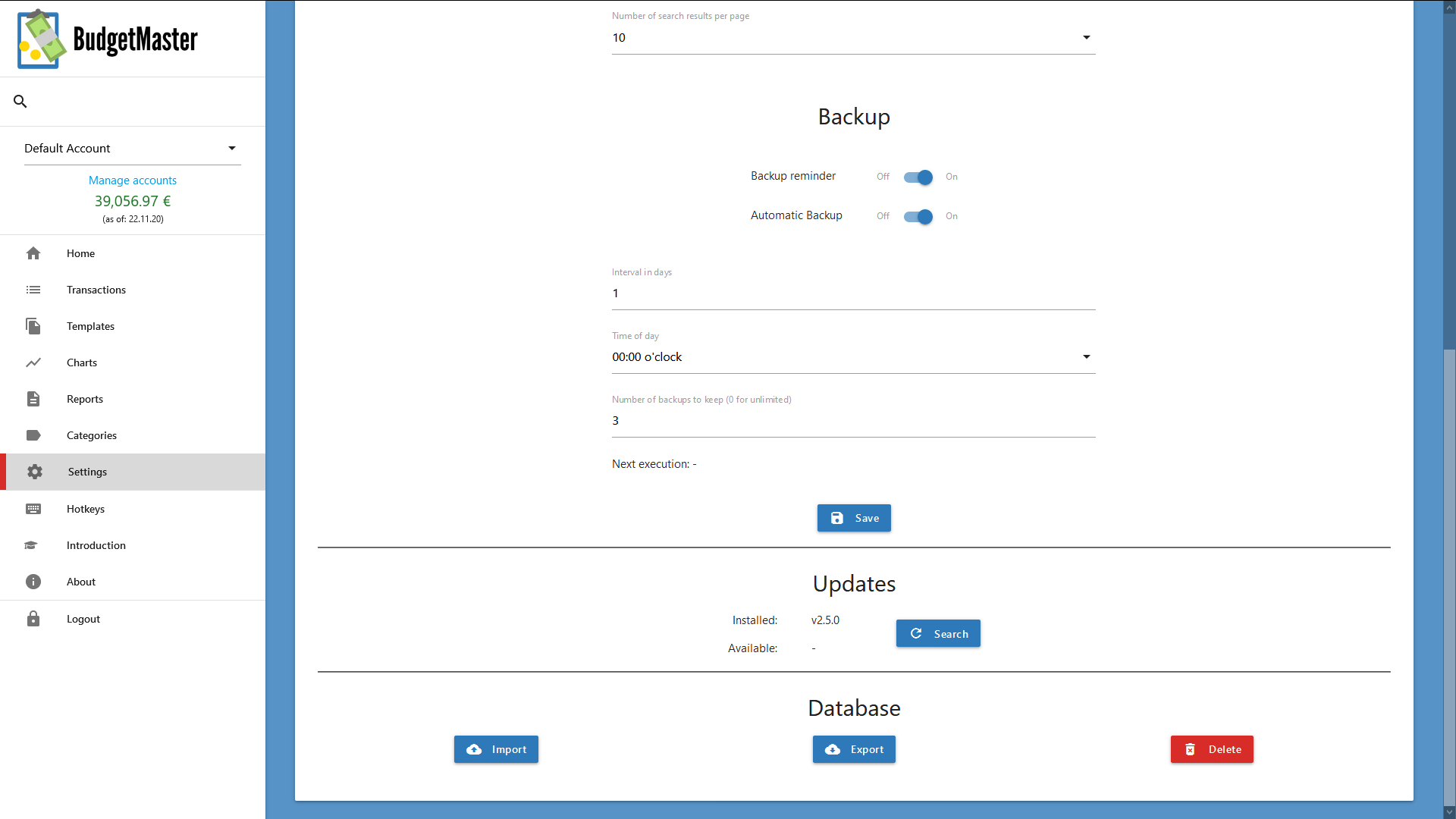Click the Introduction graduation cap icon

(x=31, y=545)
